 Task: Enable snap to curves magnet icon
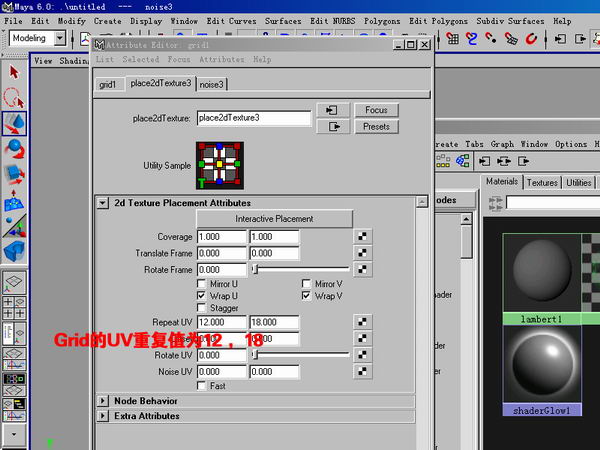472,38
